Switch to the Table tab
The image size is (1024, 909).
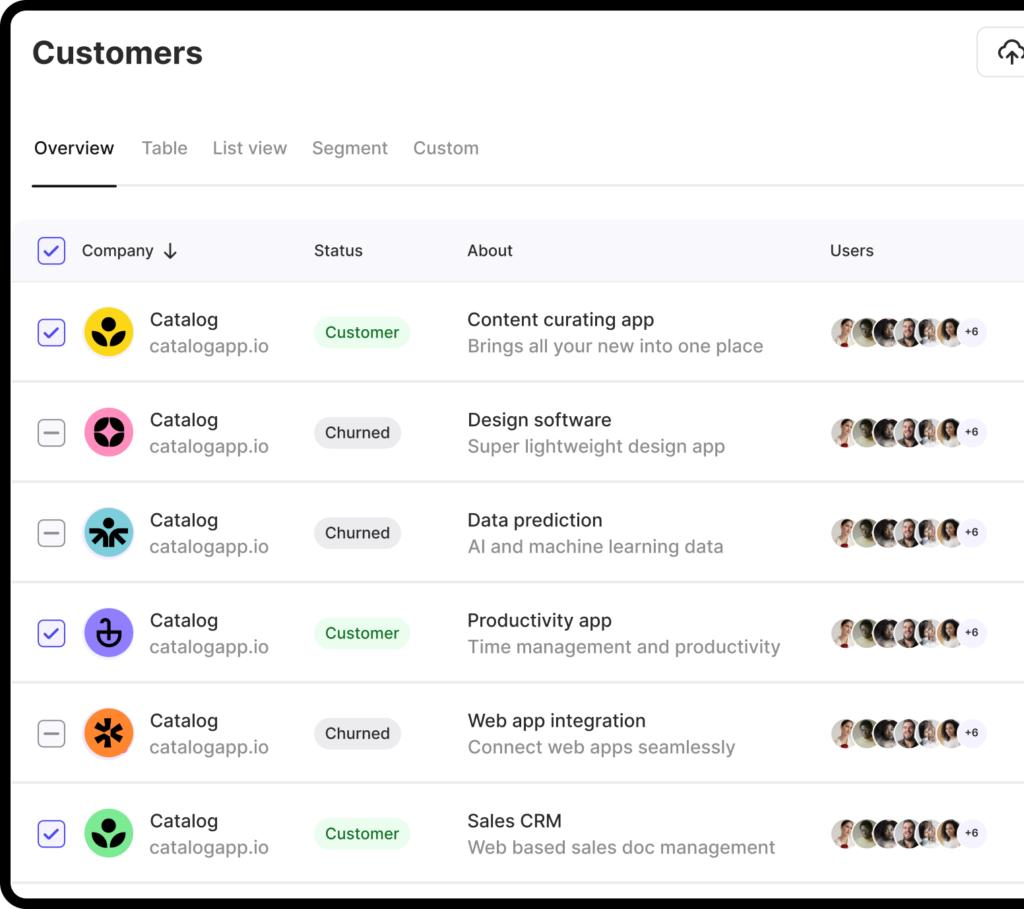pyautogui.click(x=164, y=147)
